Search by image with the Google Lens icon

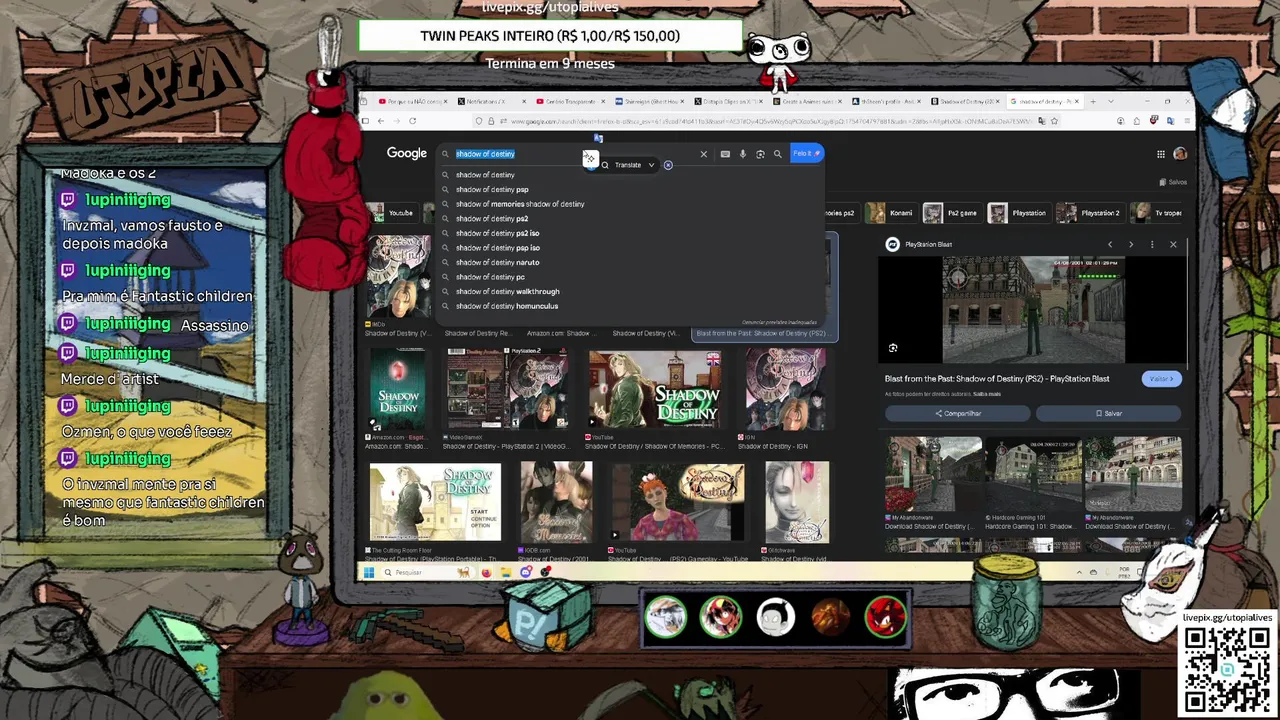[760, 154]
